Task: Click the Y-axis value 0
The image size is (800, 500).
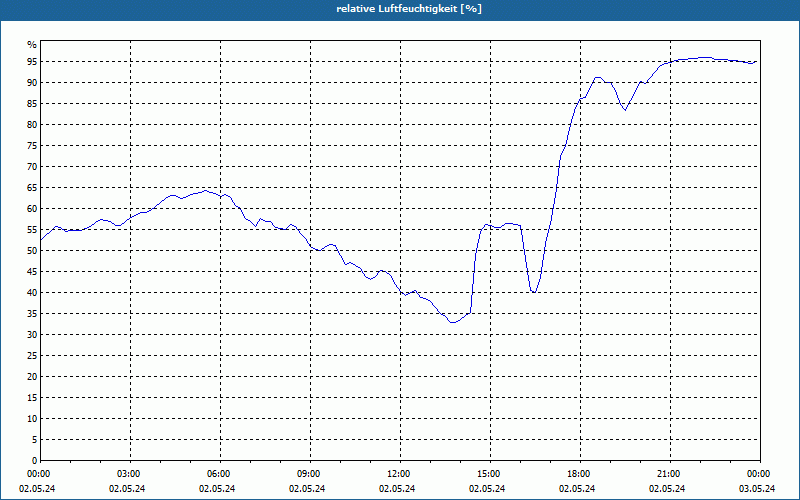Action: [34, 461]
